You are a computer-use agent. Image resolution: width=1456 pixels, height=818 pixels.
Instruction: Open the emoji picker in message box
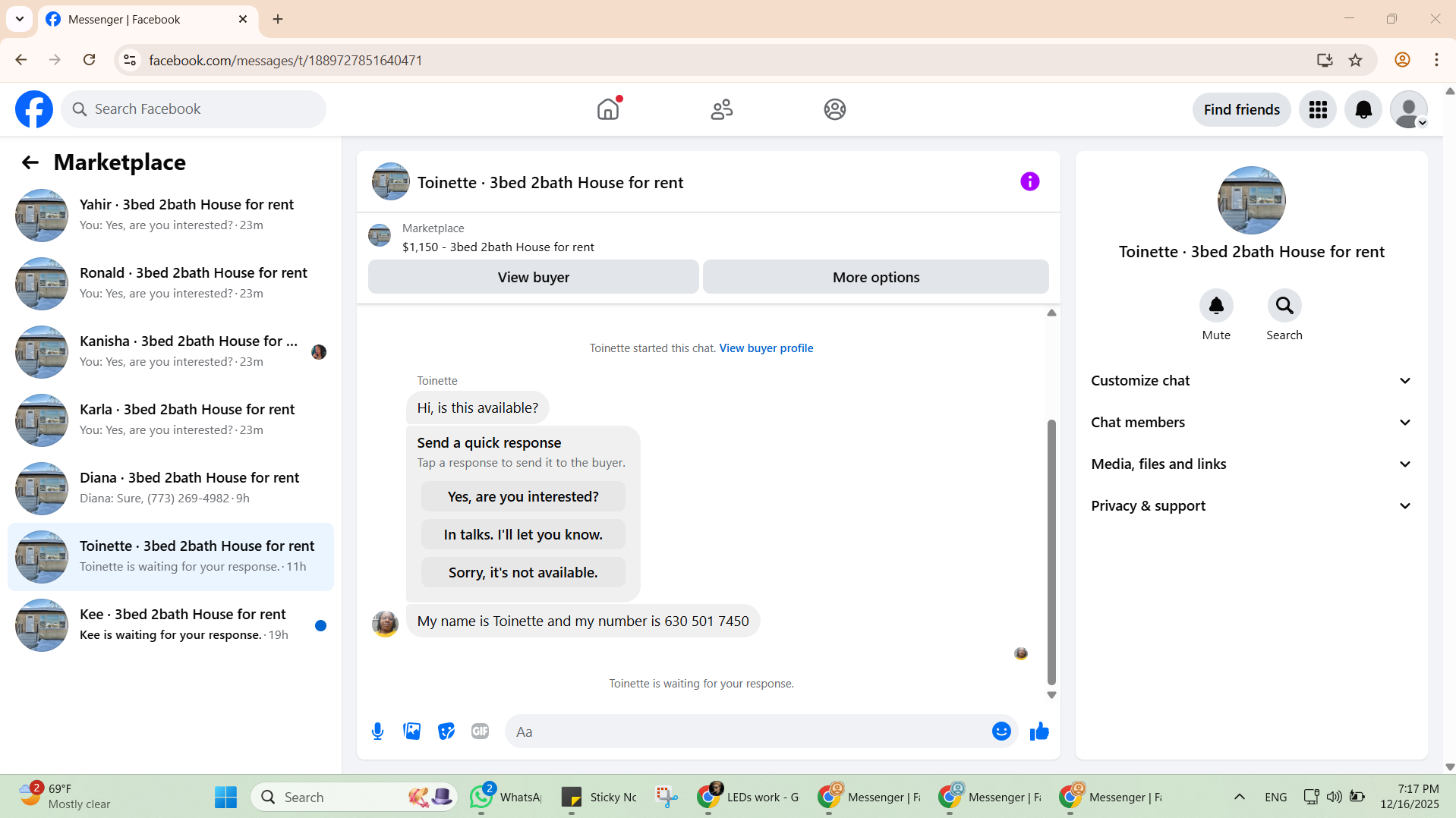click(1001, 731)
